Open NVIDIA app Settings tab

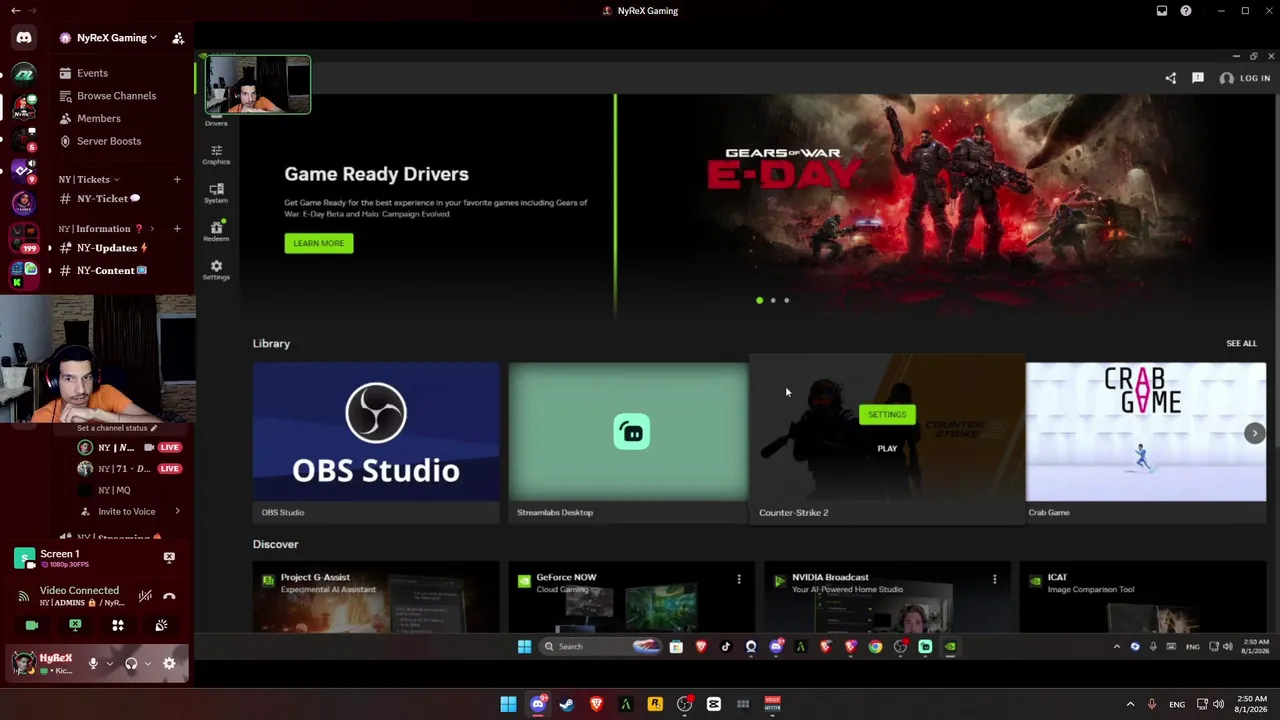pyautogui.click(x=216, y=270)
